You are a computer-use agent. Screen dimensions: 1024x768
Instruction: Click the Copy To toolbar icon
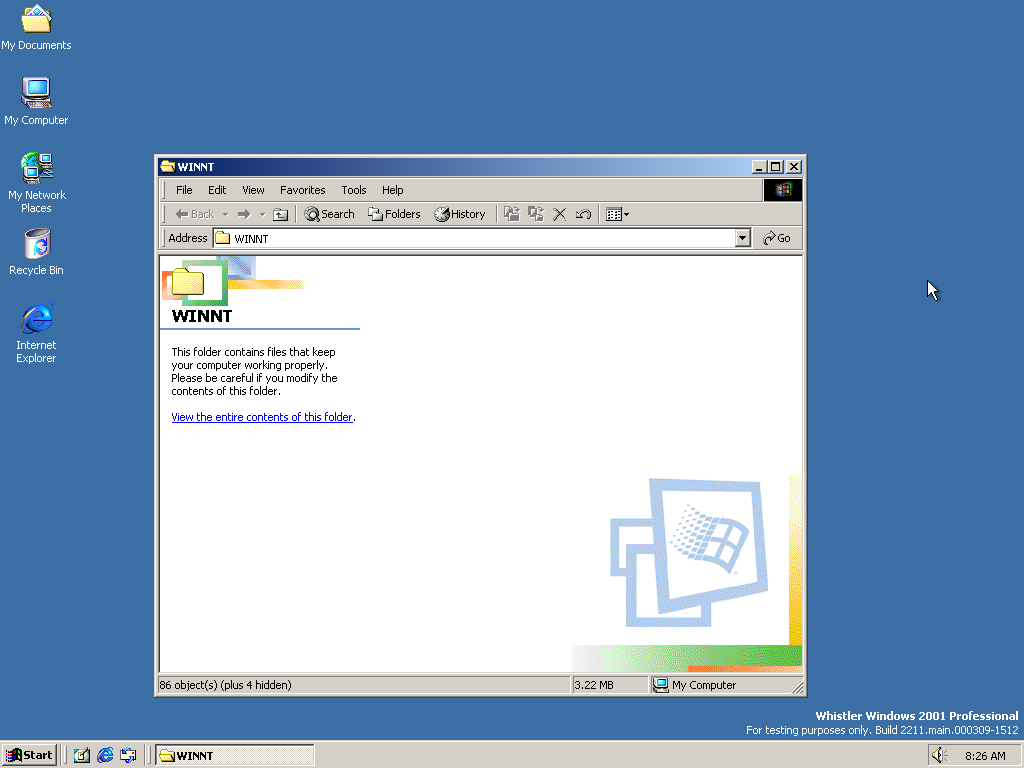(x=536, y=214)
